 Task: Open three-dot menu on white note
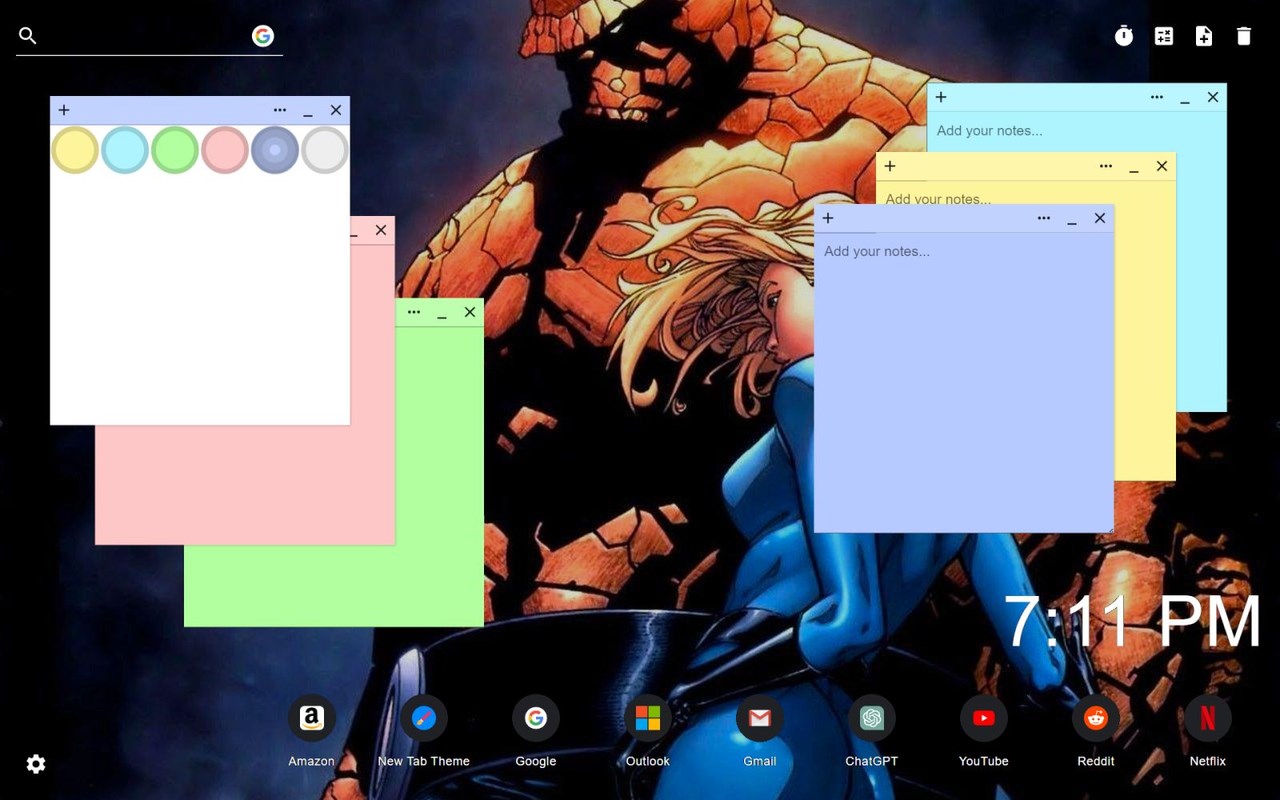(280, 110)
